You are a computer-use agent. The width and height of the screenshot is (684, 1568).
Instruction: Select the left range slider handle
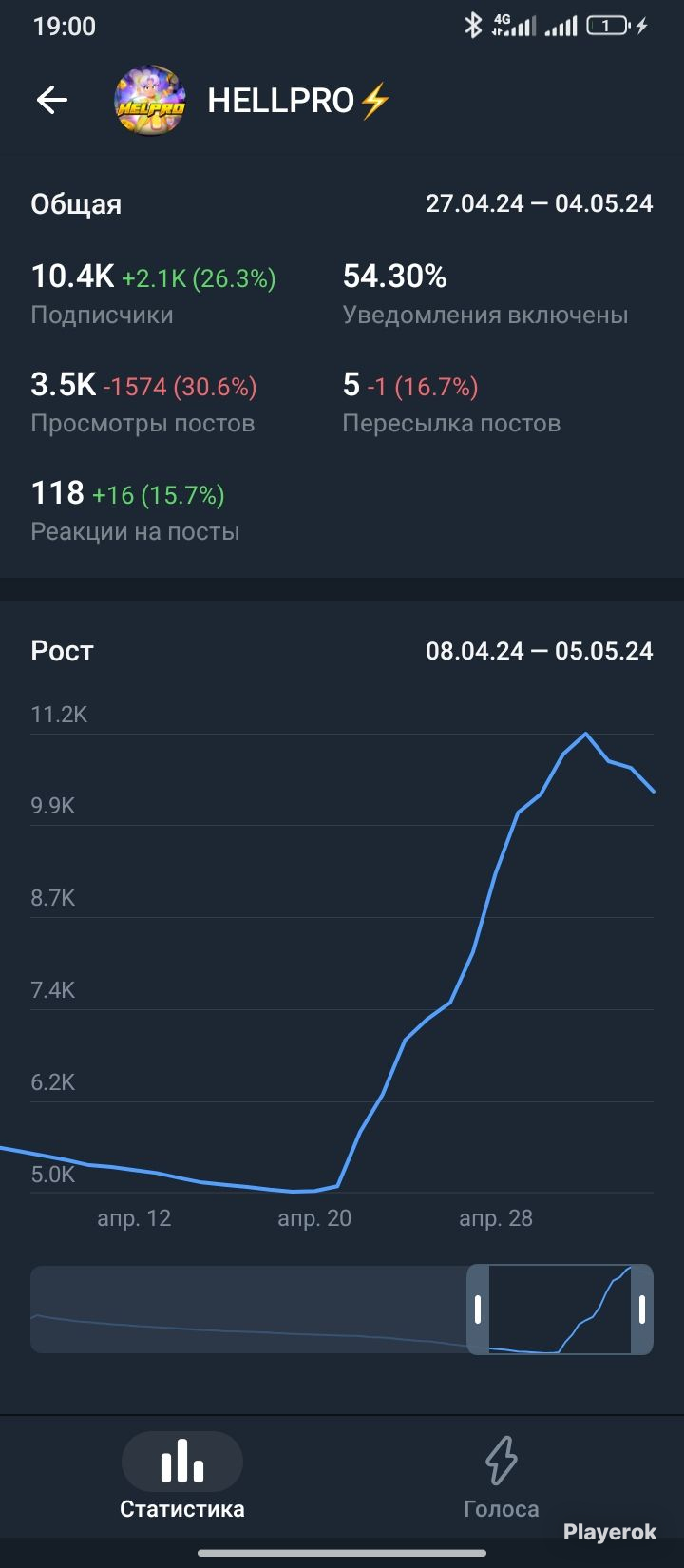478,1309
